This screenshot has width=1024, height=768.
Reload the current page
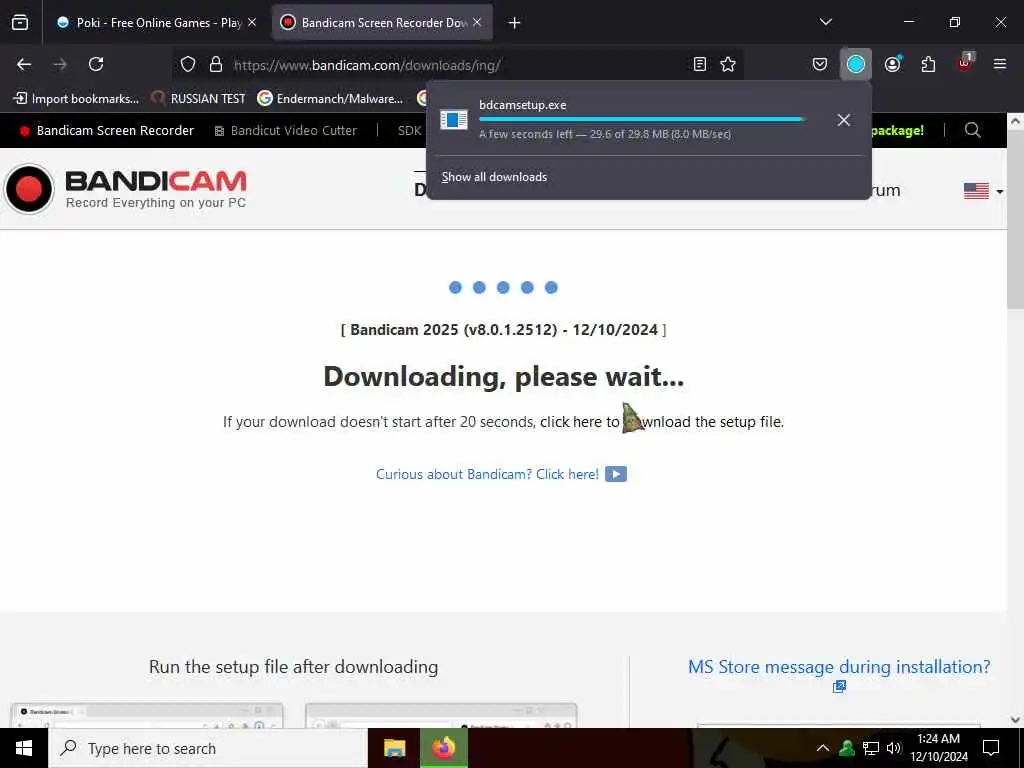[96, 64]
